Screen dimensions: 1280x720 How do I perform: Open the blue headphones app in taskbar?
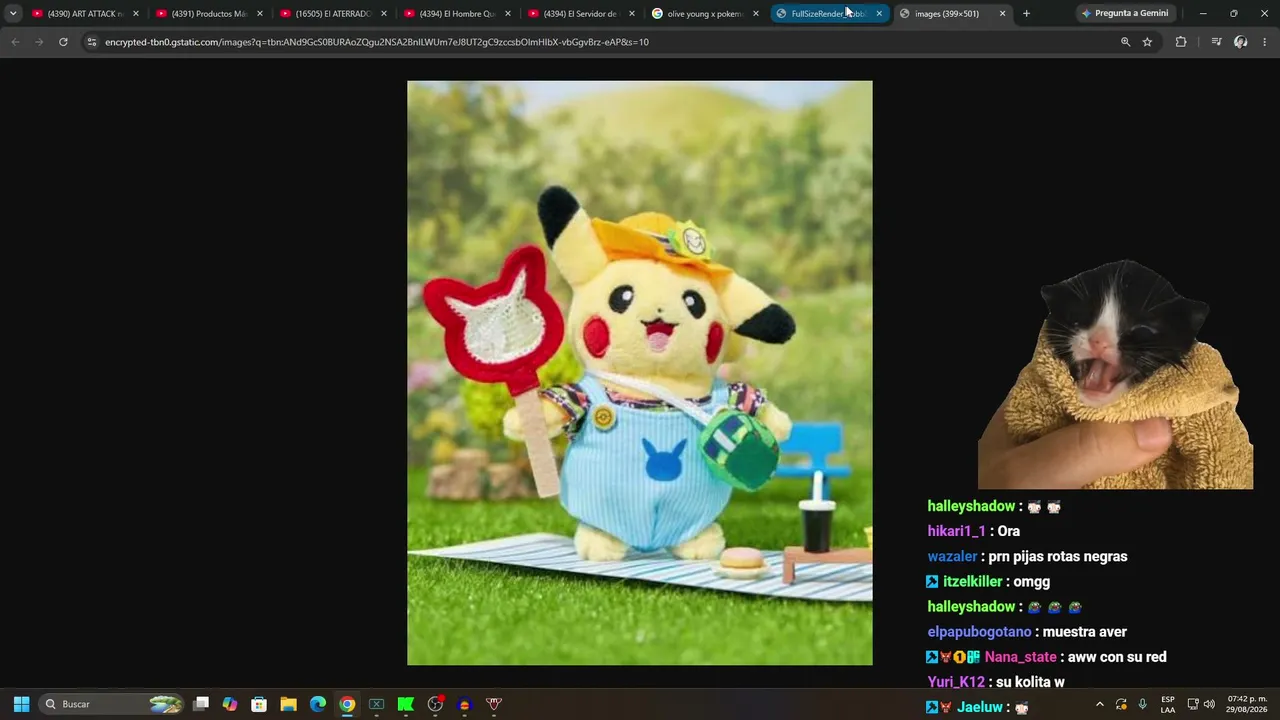pyautogui.click(x=464, y=704)
